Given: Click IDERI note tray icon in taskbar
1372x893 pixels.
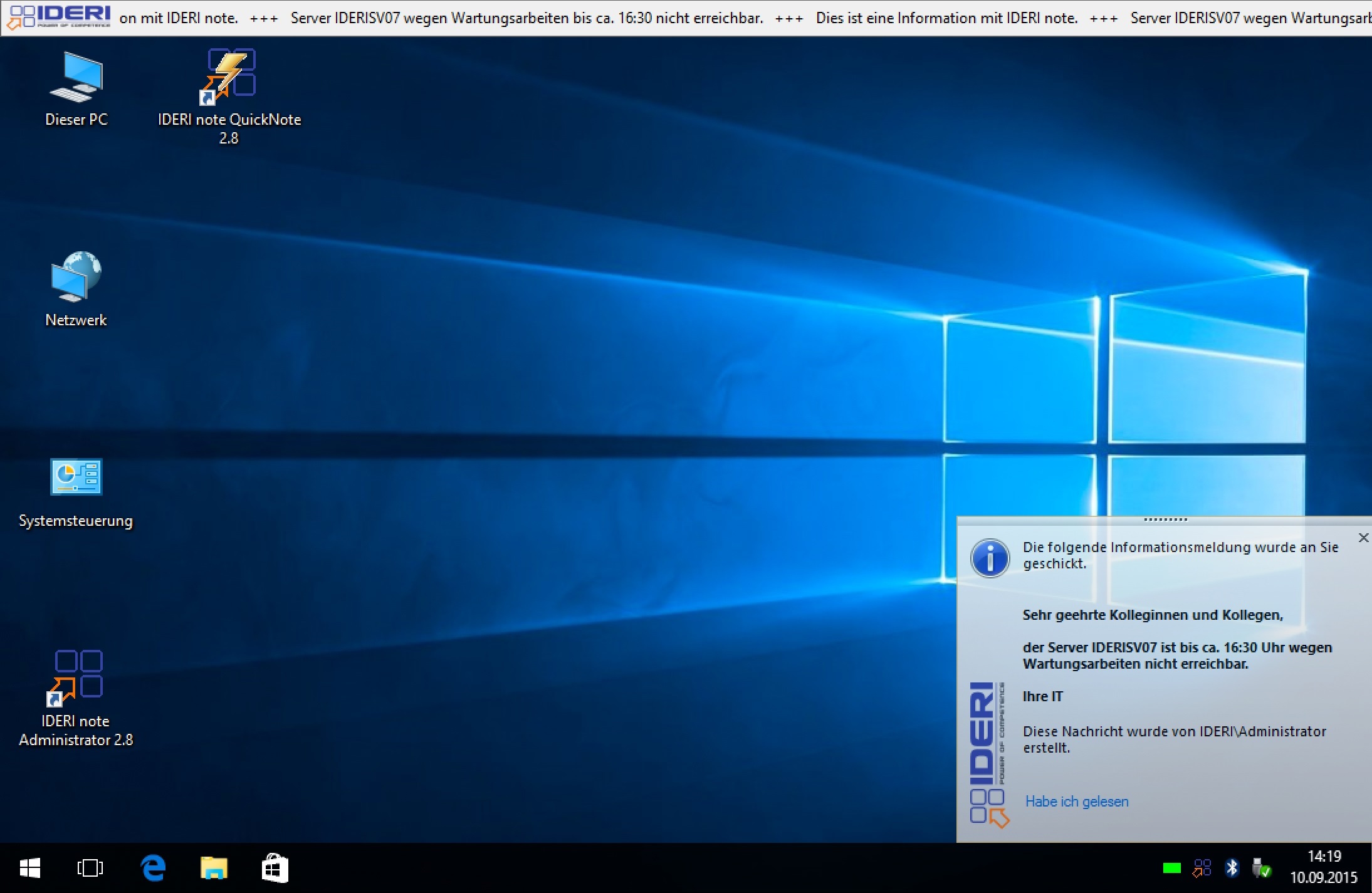Looking at the screenshot, I should point(1202,868).
